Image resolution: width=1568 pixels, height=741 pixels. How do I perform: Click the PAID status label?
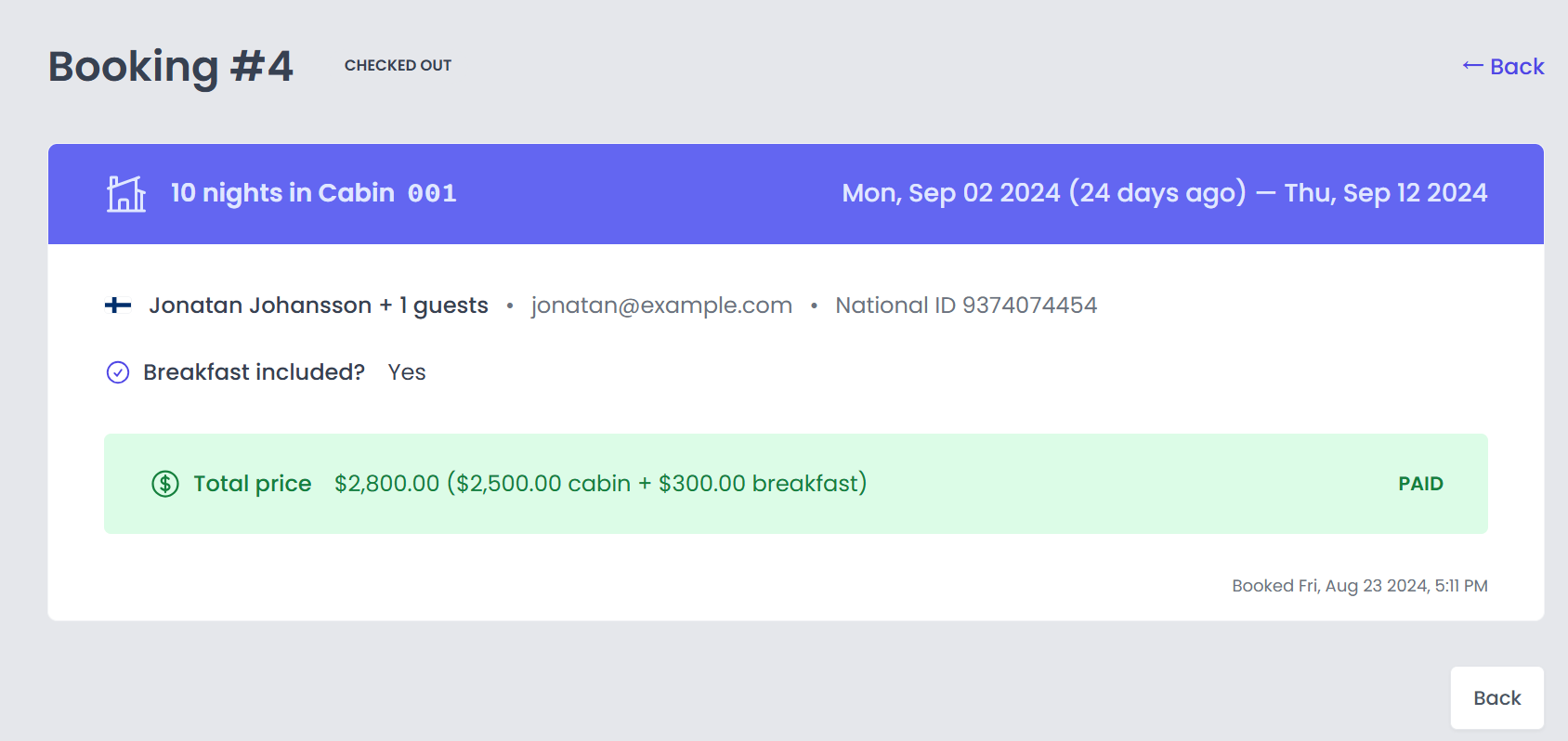coord(1420,484)
